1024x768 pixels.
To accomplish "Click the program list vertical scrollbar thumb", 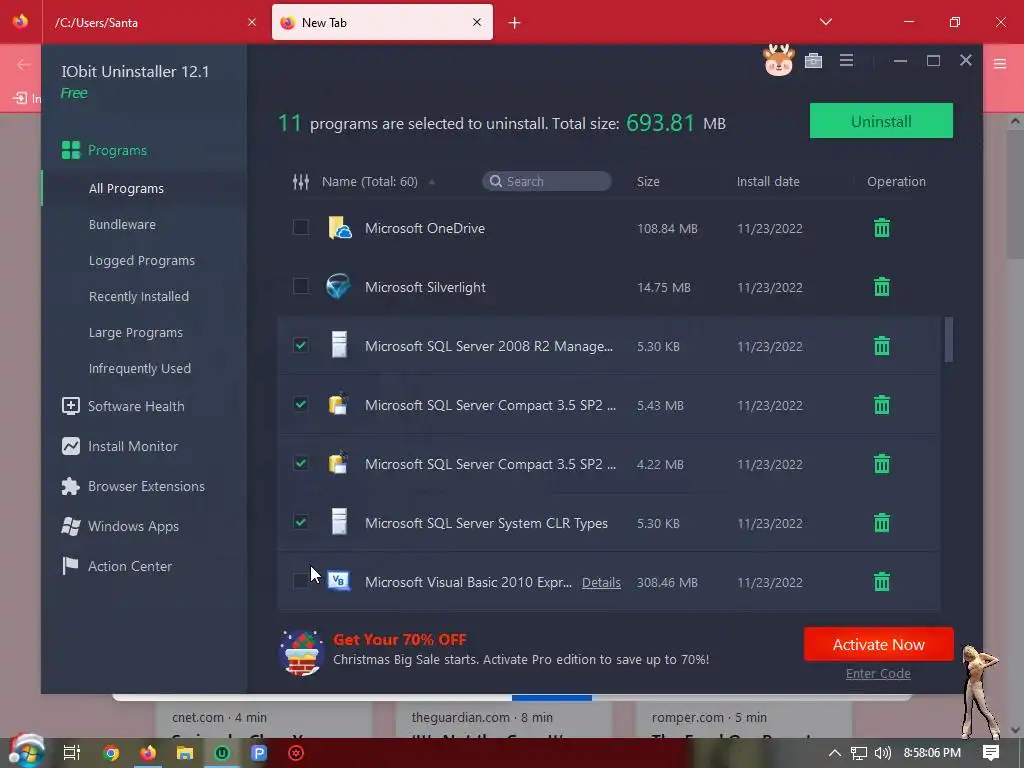I will point(948,339).
